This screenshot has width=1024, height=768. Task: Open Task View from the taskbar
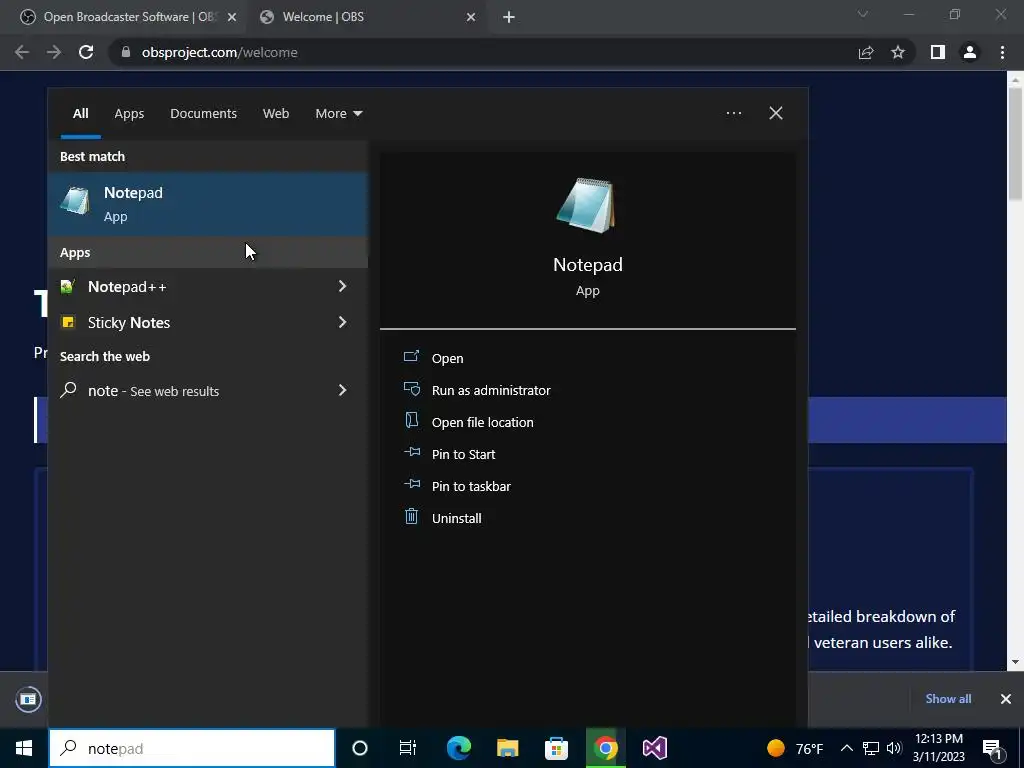click(408, 748)
